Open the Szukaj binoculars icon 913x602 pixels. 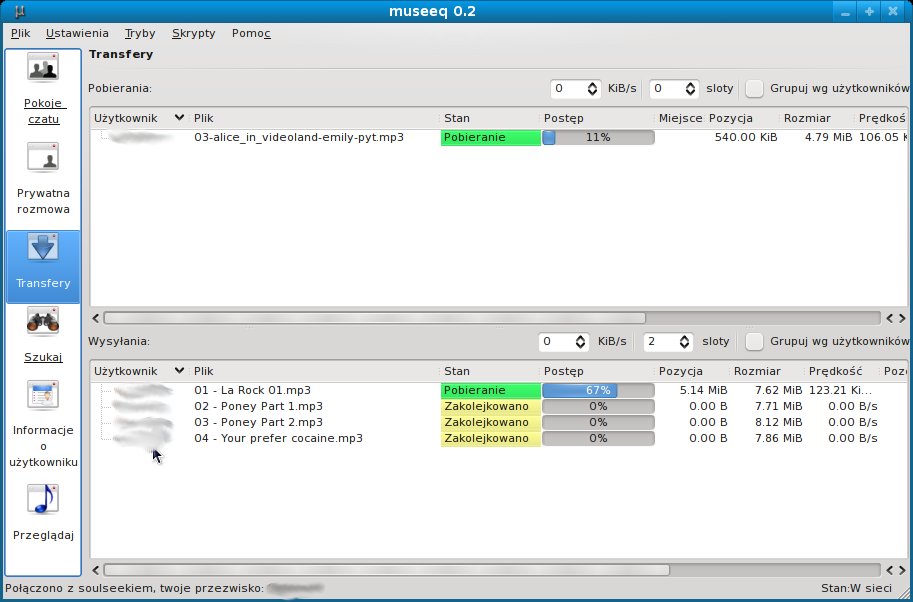[x=43, y=321]
